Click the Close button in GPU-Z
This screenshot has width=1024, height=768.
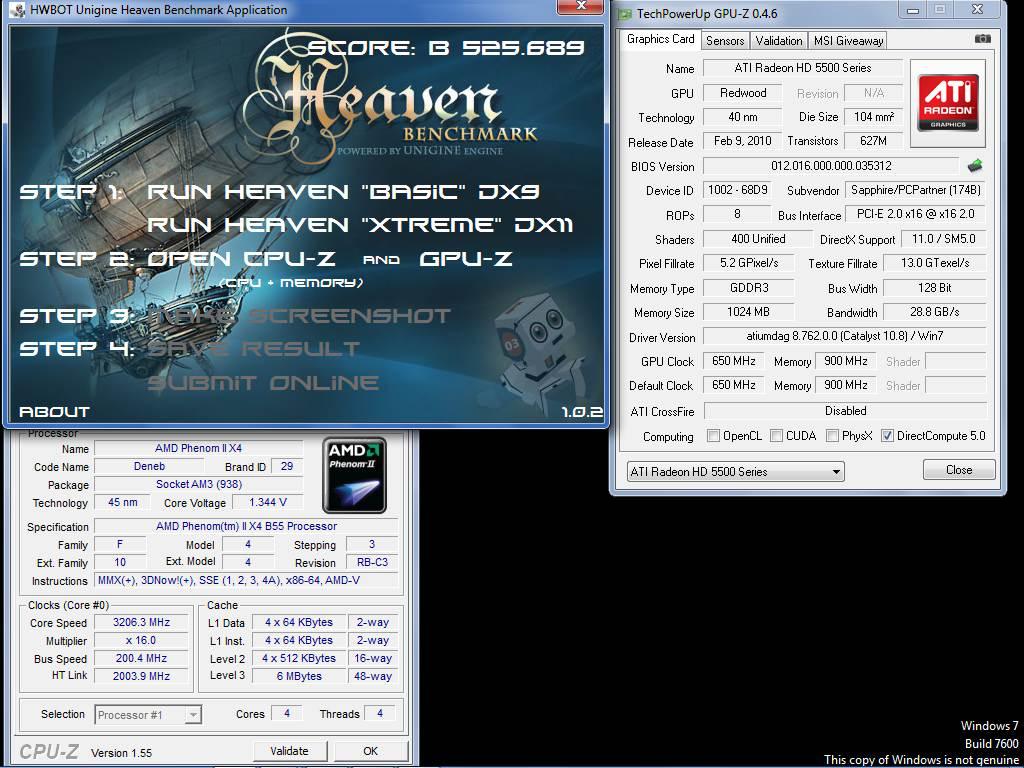pyautogui.click(x=959, y=470)
